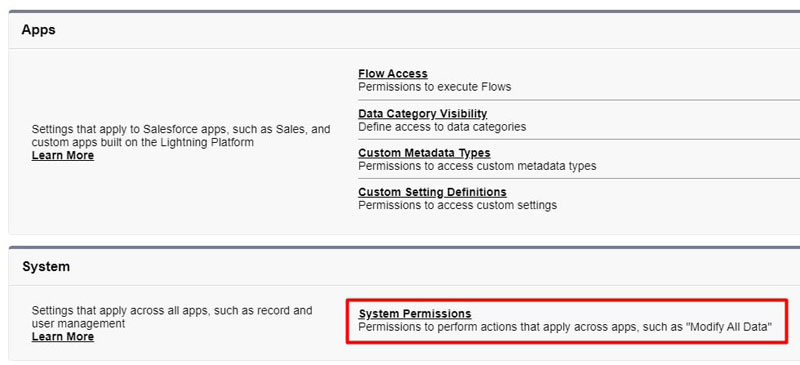Open Custom Setting Definitions link
Viewport: 800px width, 365px height.
[432, 192]
